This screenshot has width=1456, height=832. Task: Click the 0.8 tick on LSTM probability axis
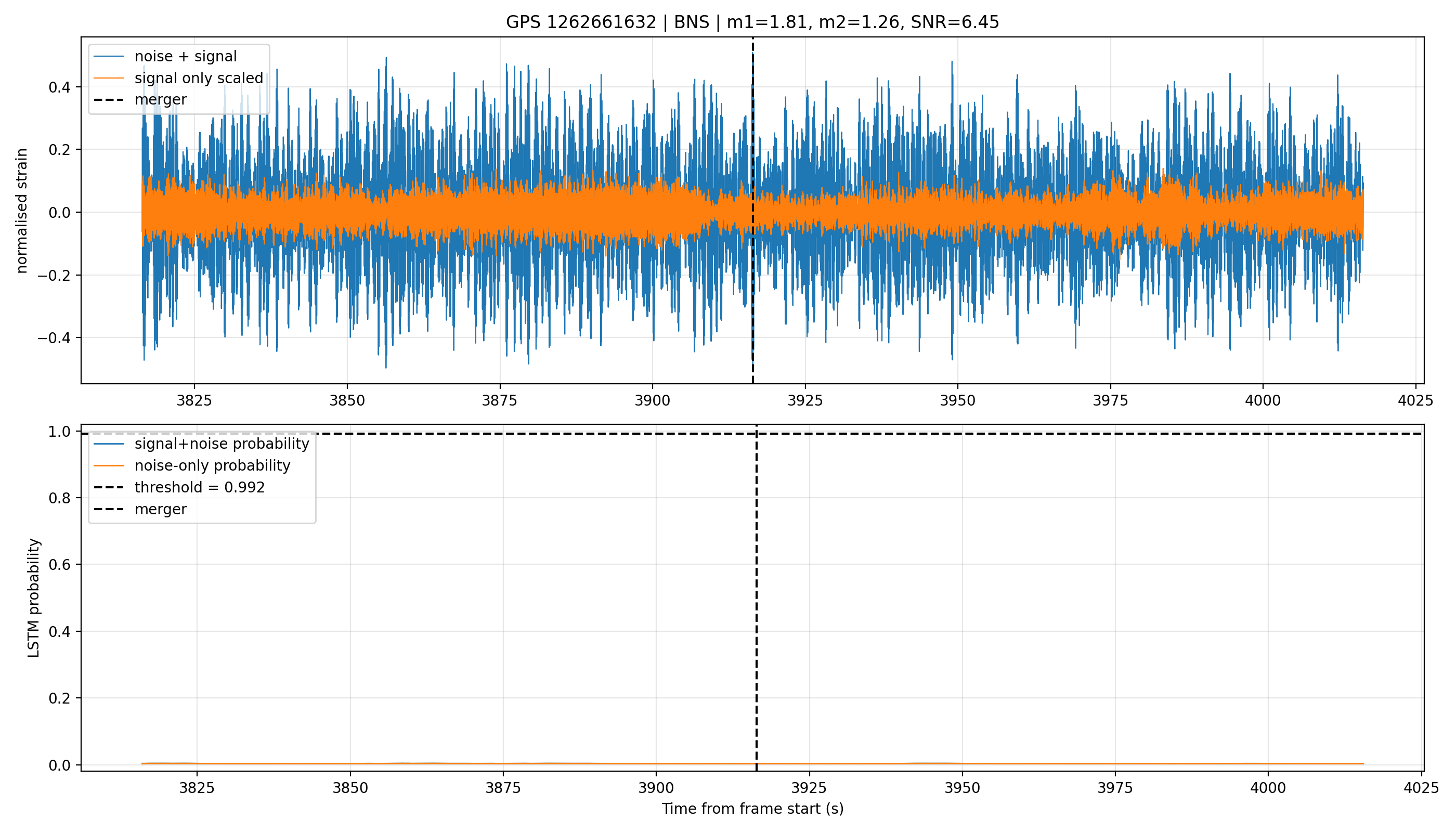click(x=59, y=498)
